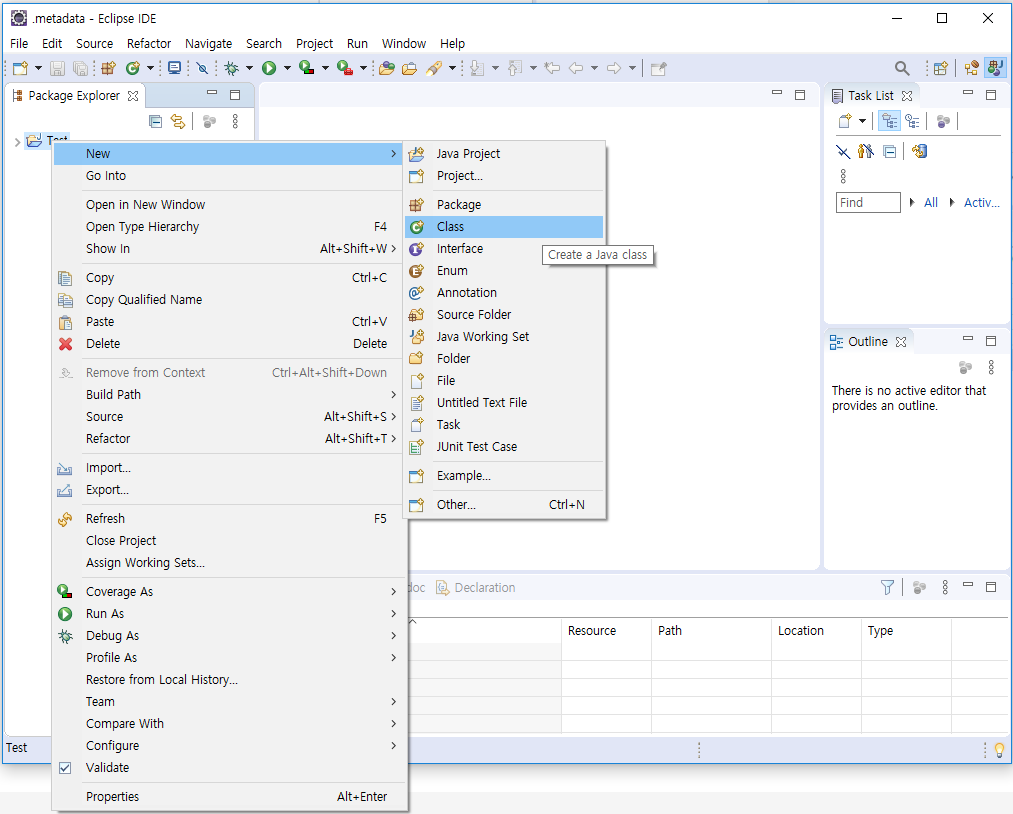The width and height of the screenshot is (1013, 814).
Task: Open the dropdown arrow next to Debug icon
Action: click(x=249, y=68)
